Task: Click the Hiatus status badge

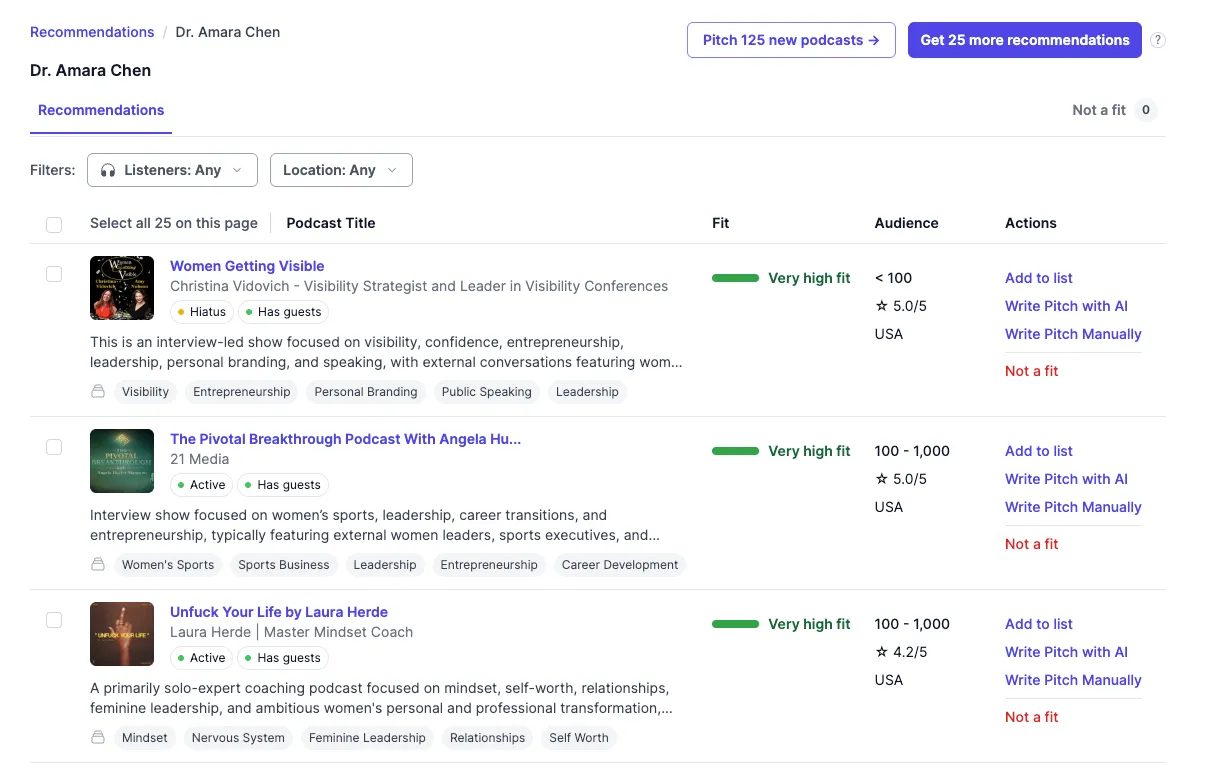Action: (201, 312)
